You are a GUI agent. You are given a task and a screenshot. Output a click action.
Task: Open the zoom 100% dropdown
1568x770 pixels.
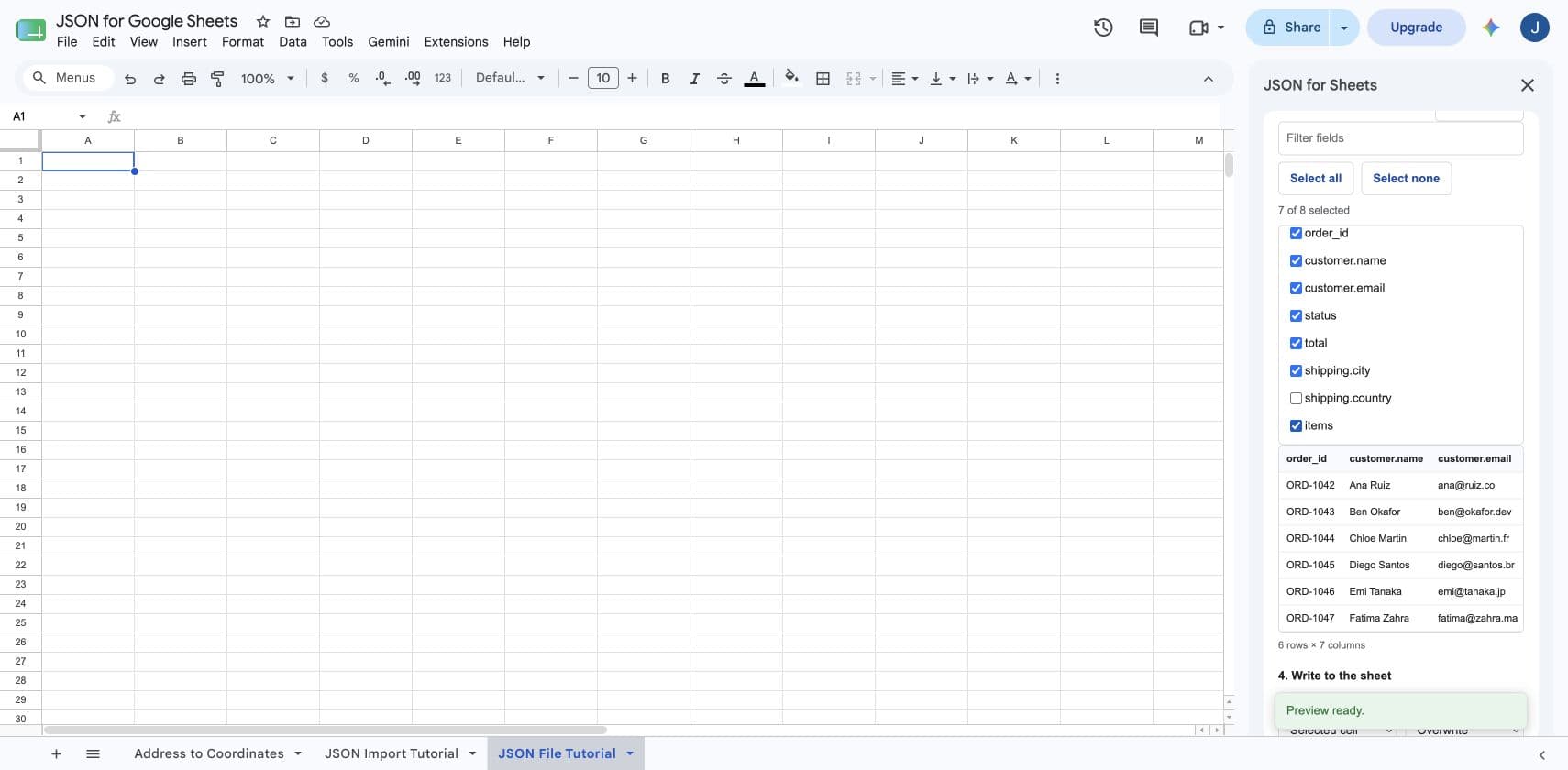tap(267, 79)
